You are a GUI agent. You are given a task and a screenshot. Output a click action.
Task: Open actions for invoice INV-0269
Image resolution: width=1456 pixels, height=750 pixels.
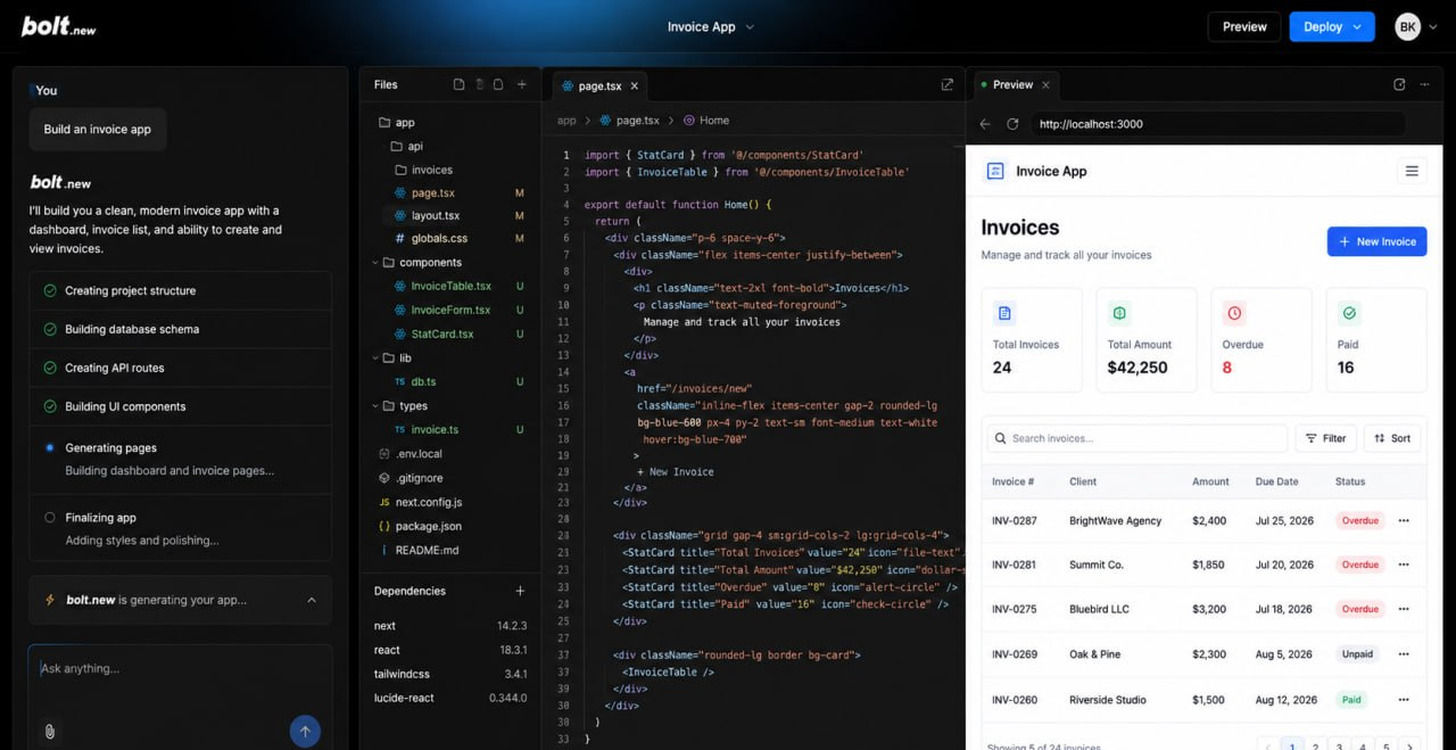[x=1404, y=654]
